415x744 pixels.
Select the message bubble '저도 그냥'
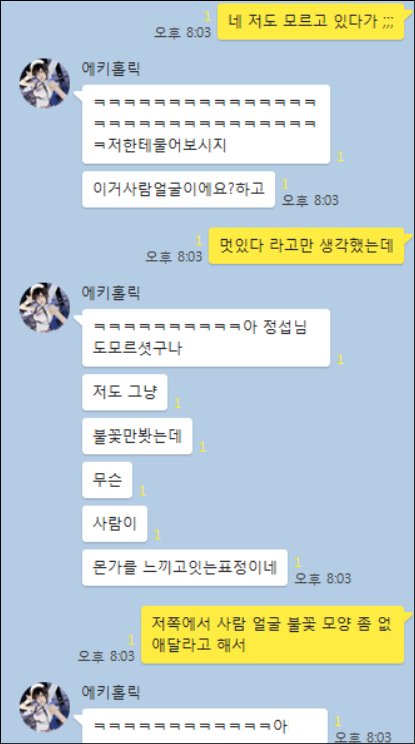pyautogui.click(x=125, y=392)
